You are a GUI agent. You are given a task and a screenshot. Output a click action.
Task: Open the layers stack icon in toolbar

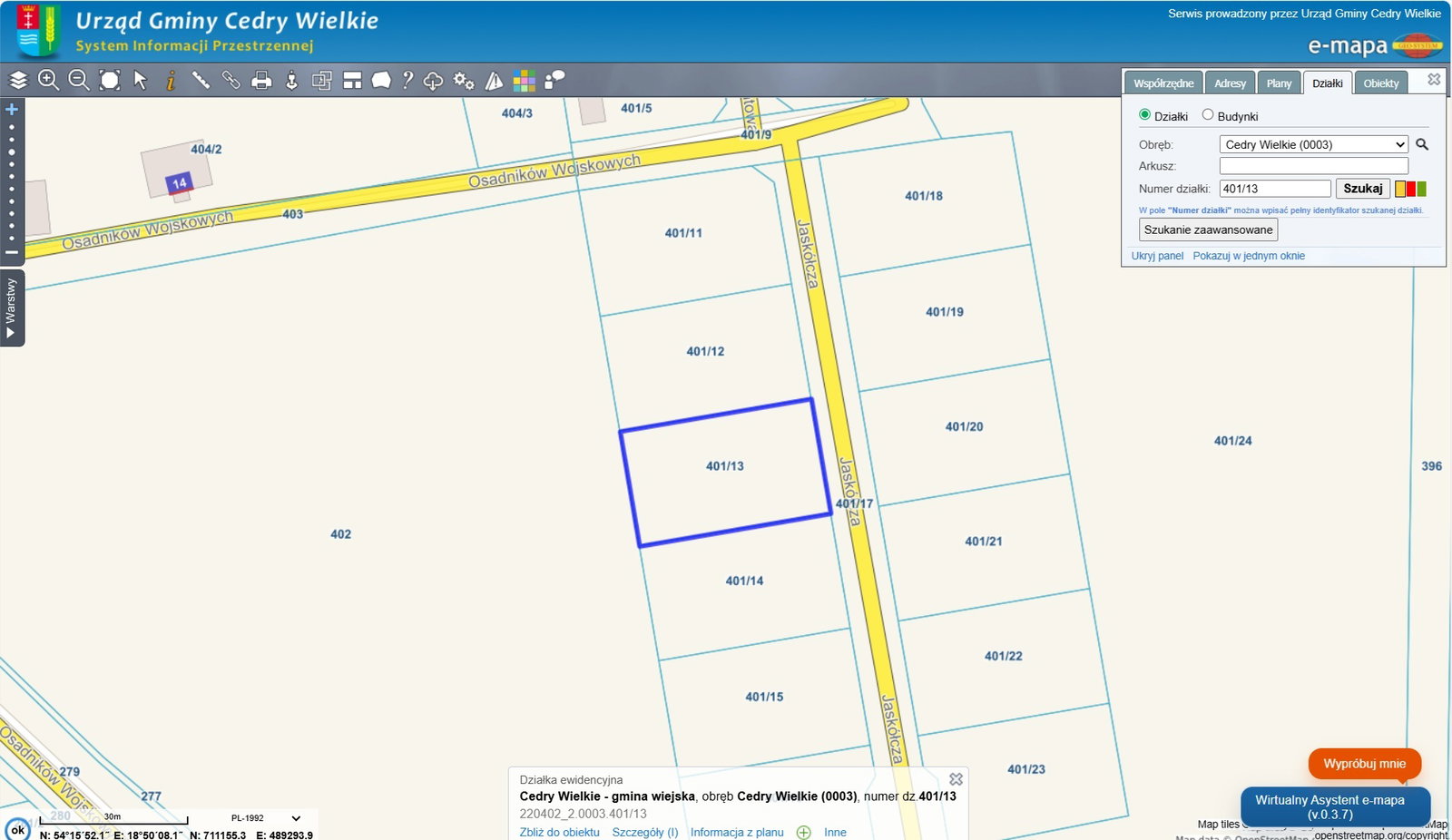(19, 81)
